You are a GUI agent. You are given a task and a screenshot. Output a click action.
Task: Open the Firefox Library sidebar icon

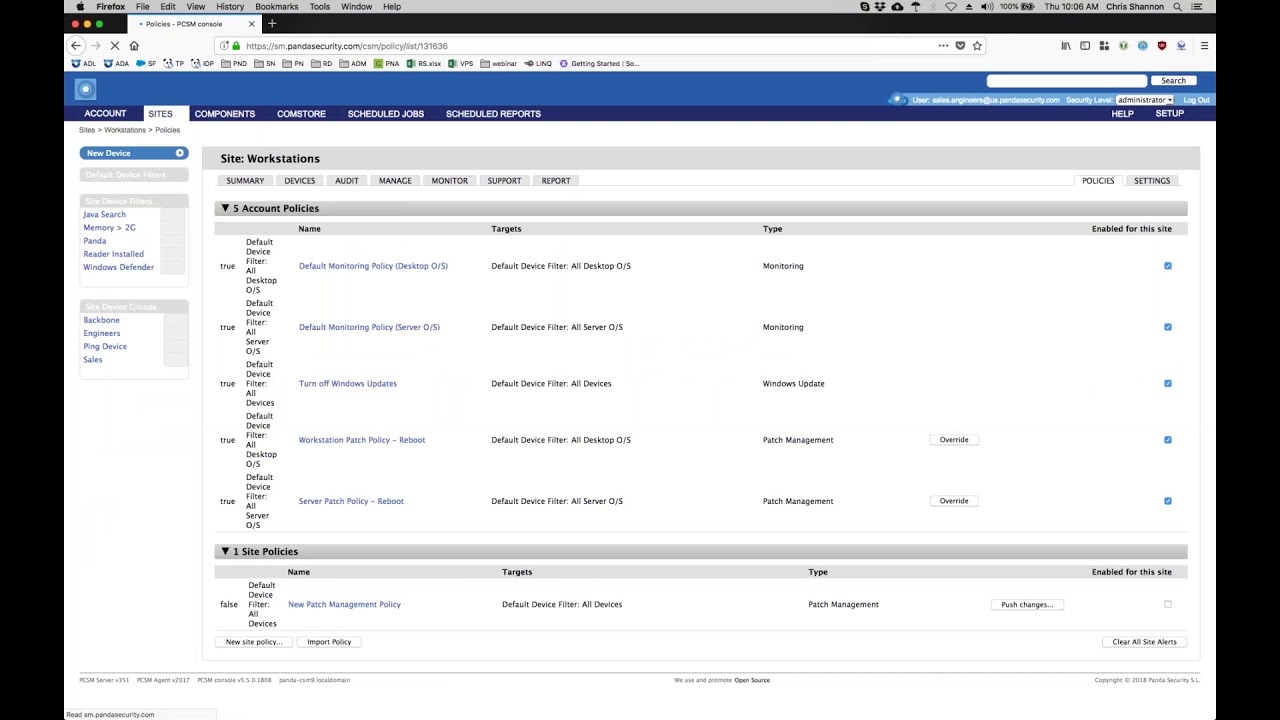tap(1065, 46)
